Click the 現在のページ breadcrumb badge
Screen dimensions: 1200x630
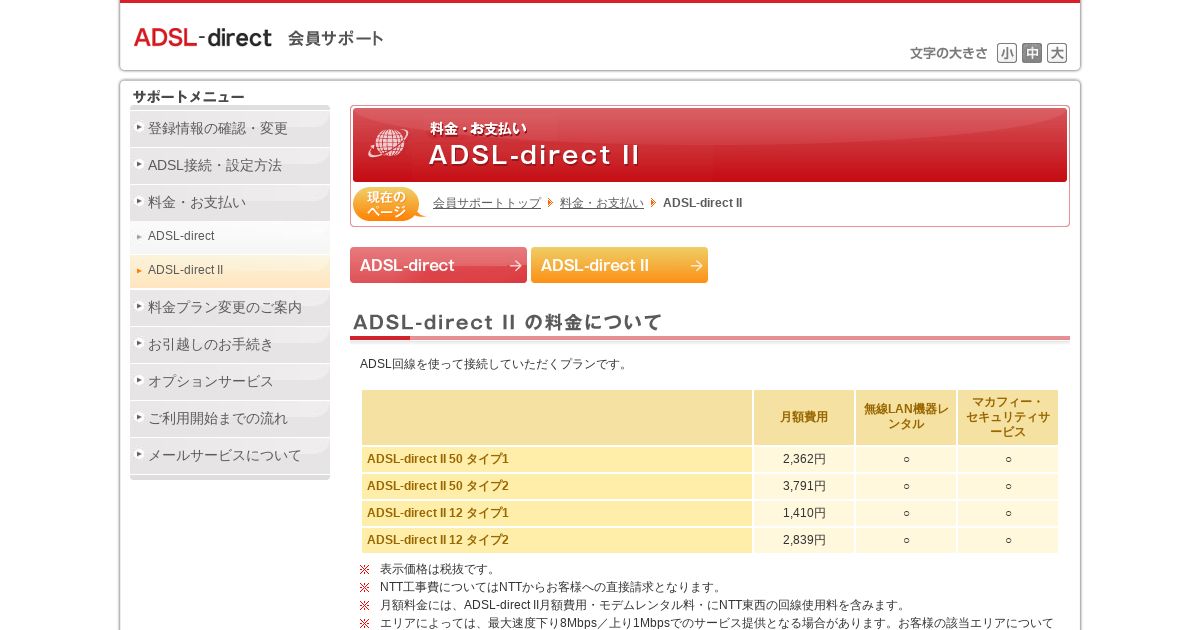pyautogui.click(x=388, y=204)
